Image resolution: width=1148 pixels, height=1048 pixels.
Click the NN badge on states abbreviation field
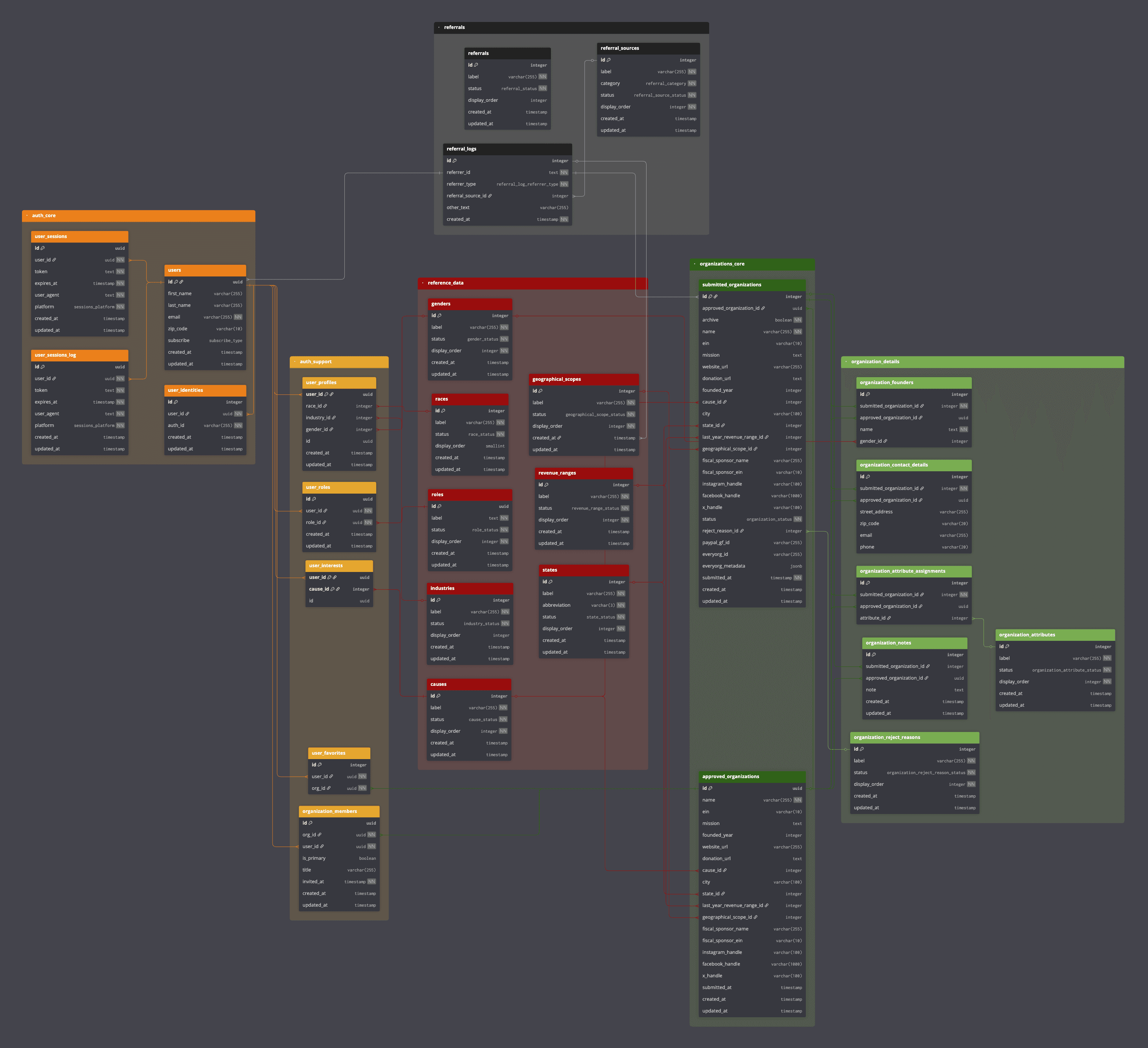pos(621,605)
